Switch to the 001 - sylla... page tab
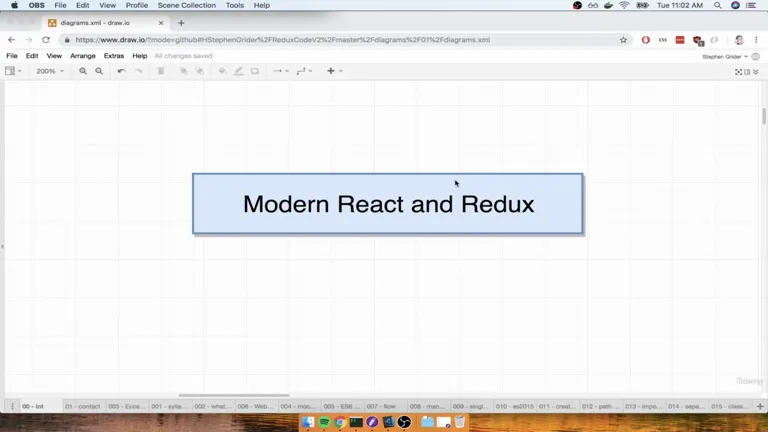Image resolution: width=768 pixels, height=432 pixels. [169, 406]
